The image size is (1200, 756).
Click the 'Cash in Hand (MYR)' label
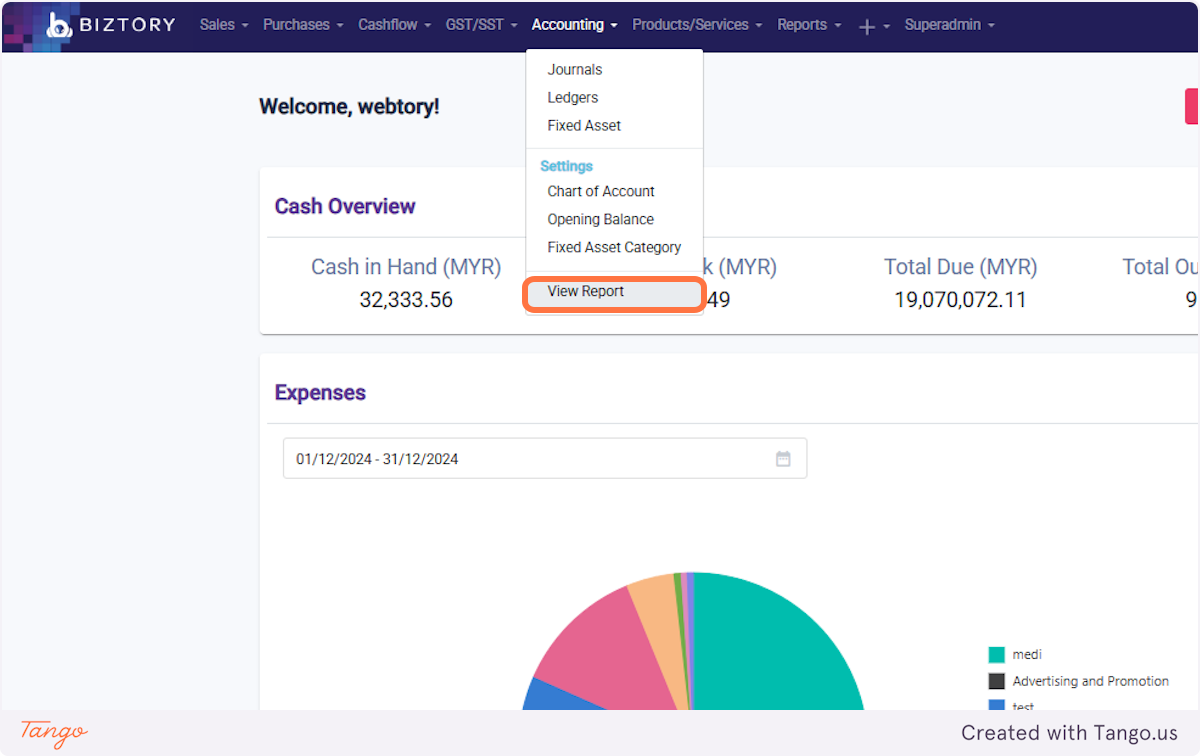click(x=406, y=267)
